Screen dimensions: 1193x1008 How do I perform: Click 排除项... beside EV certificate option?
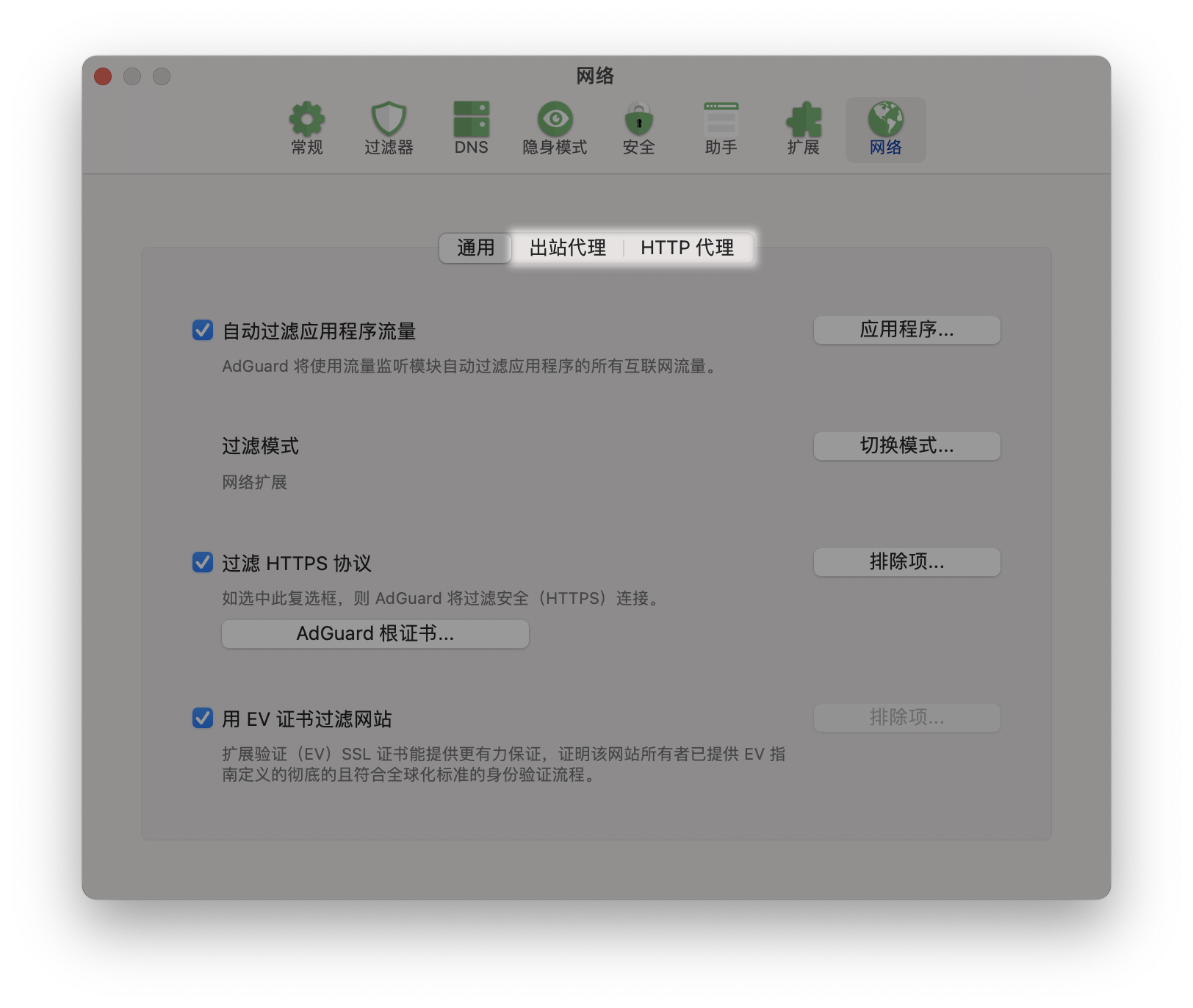pos(907,718)
